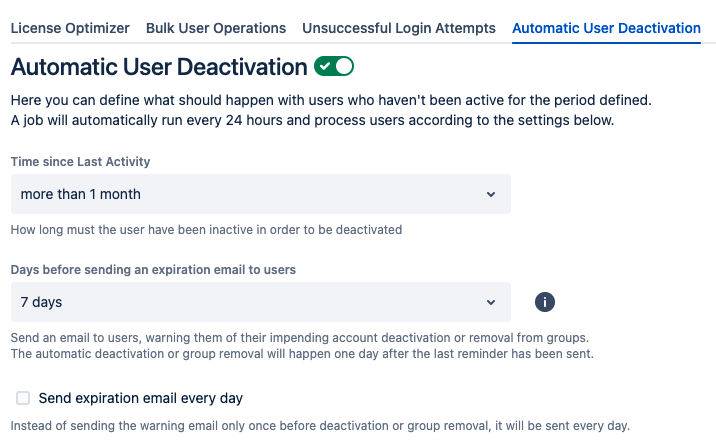Click the chevron in the 1 month dropdown
The width and height of the screenshot is (716, 448).
click(491, 194)
